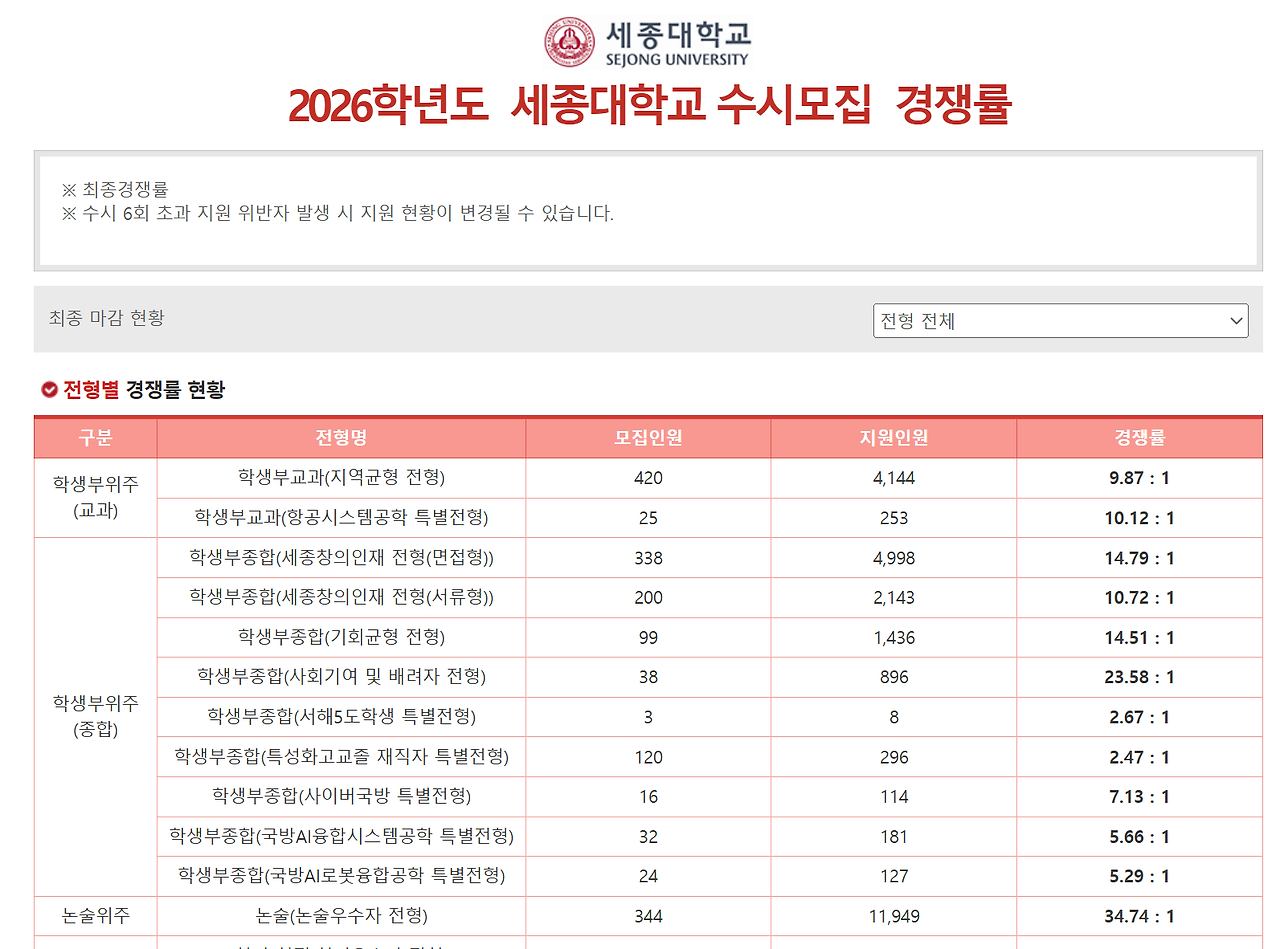The image size is (1280, 949).
Task: Click the 세종대학교 SEJONG UNIVERSITY wordmark
Action: coord(677,42)
